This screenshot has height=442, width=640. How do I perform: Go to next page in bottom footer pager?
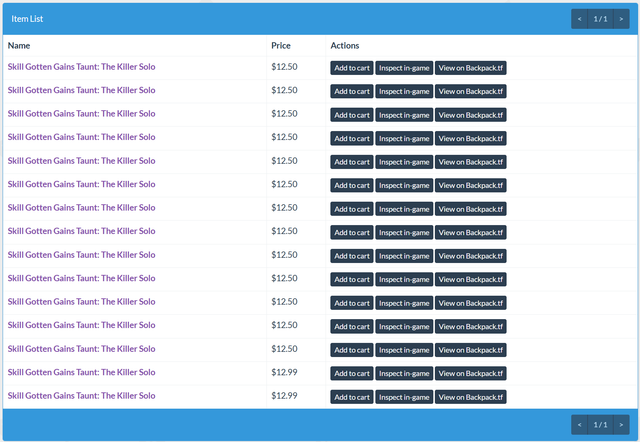[x=621, y=425]
